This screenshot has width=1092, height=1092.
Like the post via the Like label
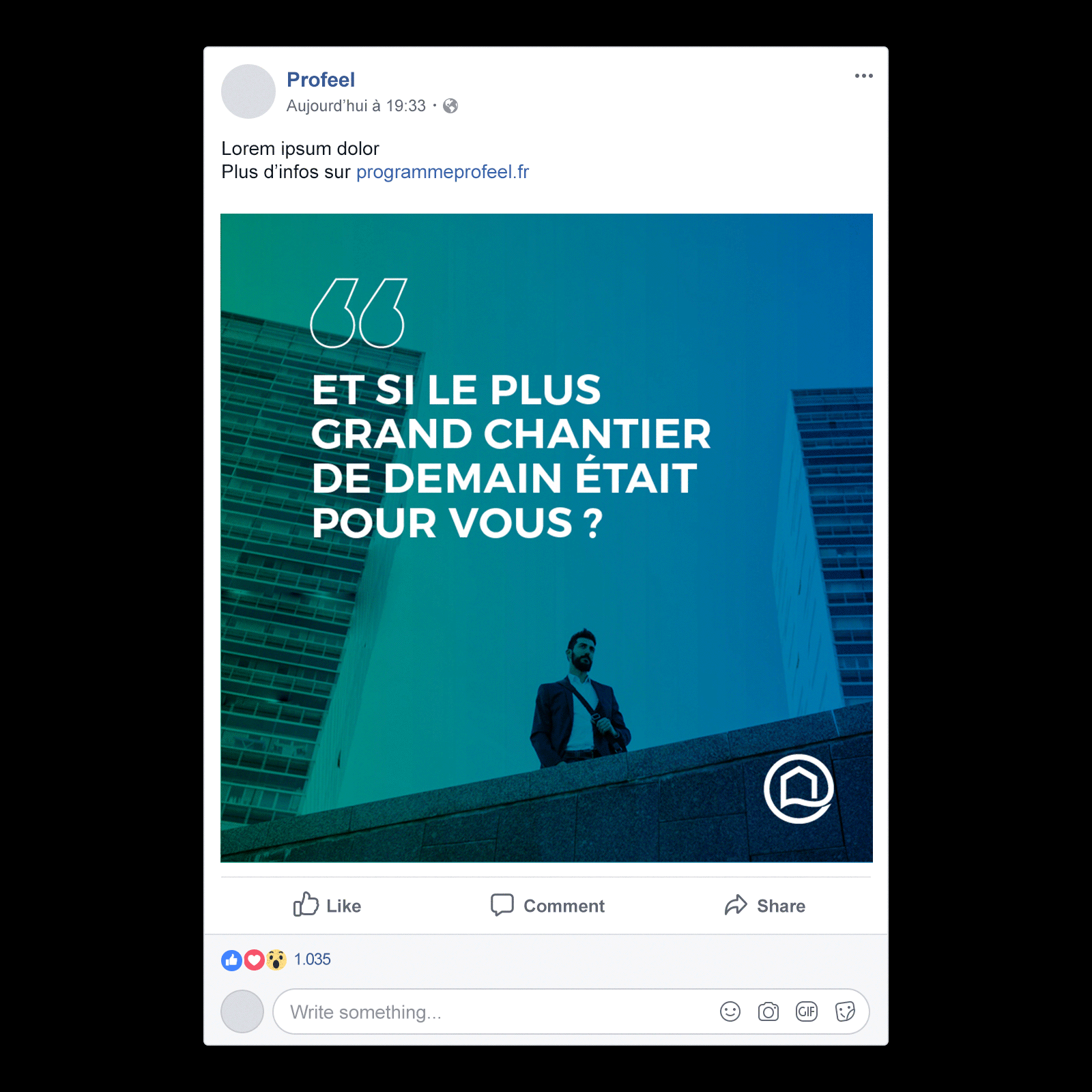(x=343, y=906)
